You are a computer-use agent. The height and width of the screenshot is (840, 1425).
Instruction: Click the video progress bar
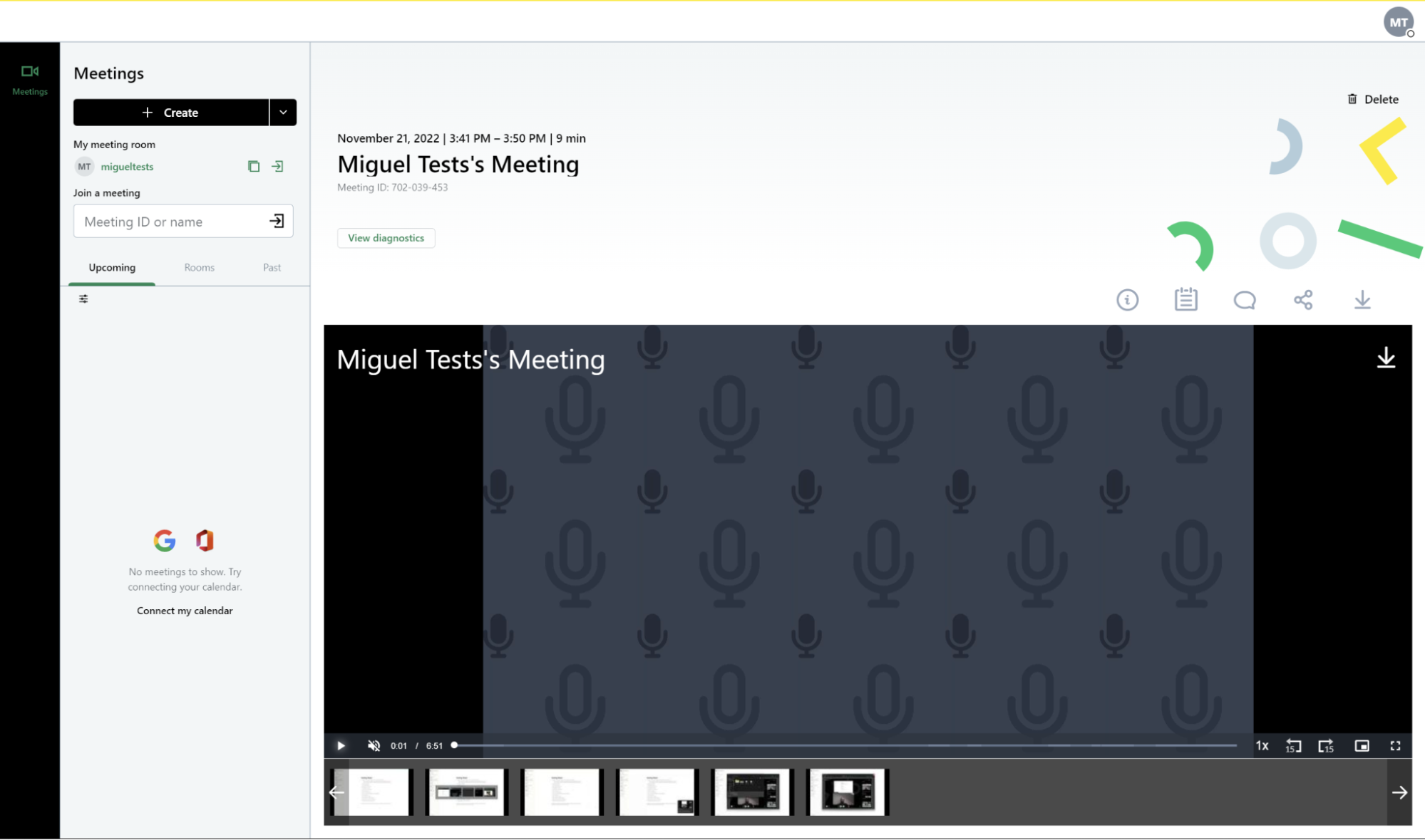pyautogui.click(x=845, y=745)
